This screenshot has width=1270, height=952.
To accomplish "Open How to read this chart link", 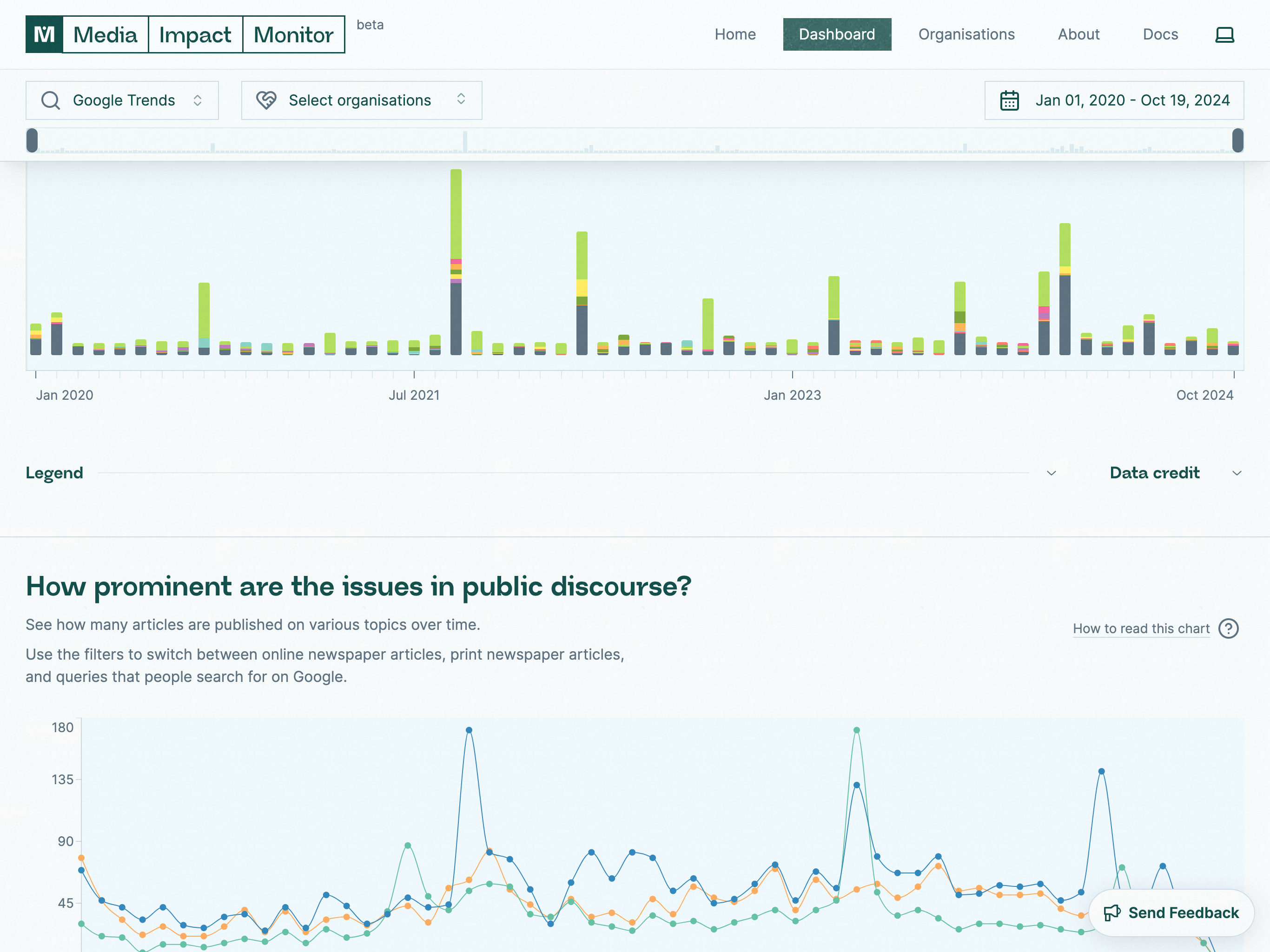I will 1141,629.
